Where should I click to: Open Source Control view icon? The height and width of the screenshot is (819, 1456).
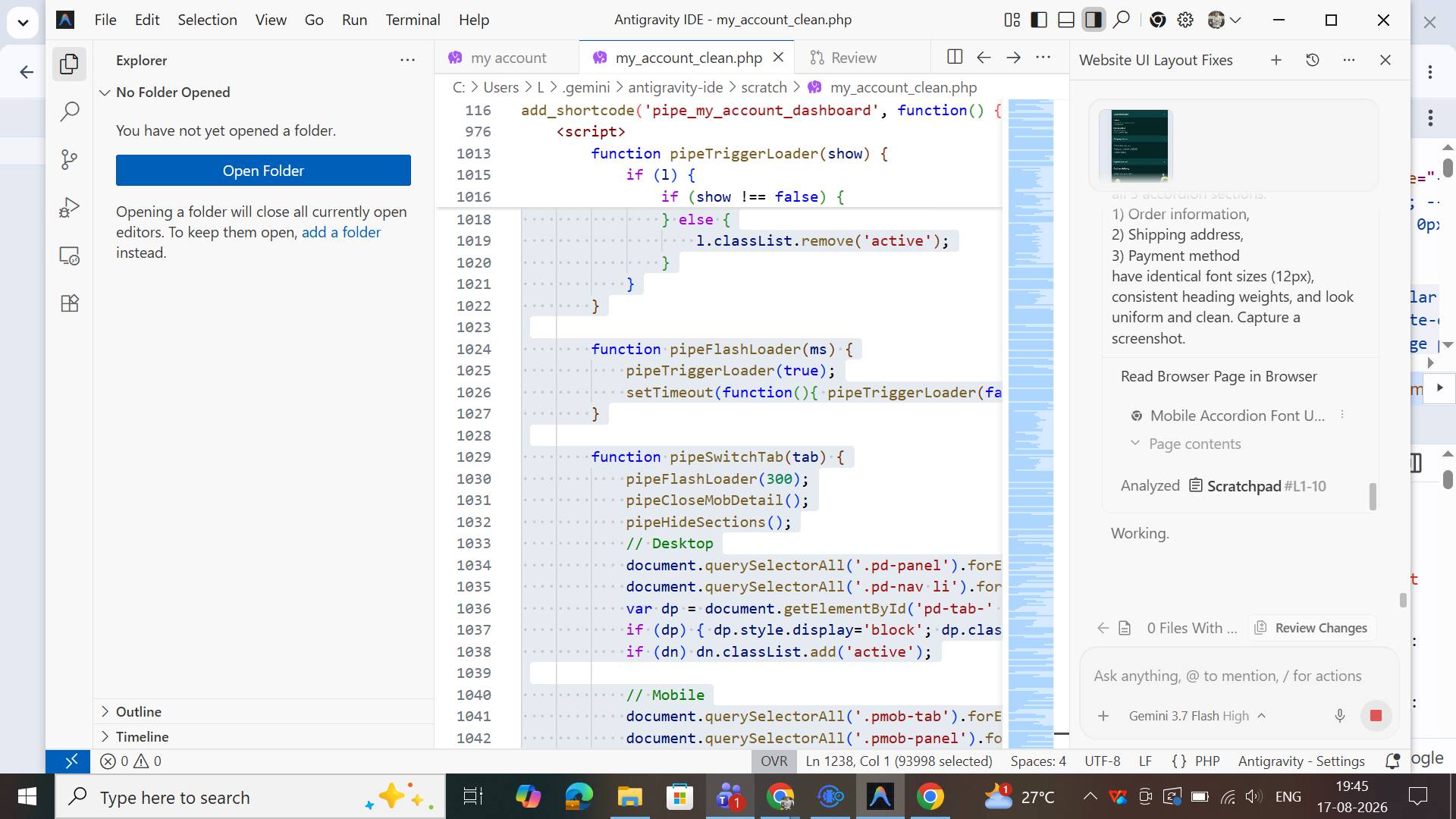click(69, 159)
